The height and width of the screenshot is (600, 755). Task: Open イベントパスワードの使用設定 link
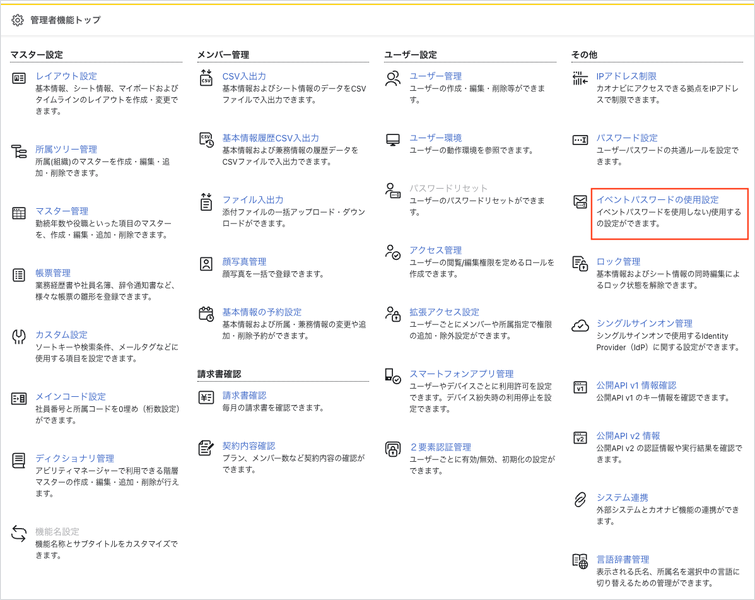[658, 200]
